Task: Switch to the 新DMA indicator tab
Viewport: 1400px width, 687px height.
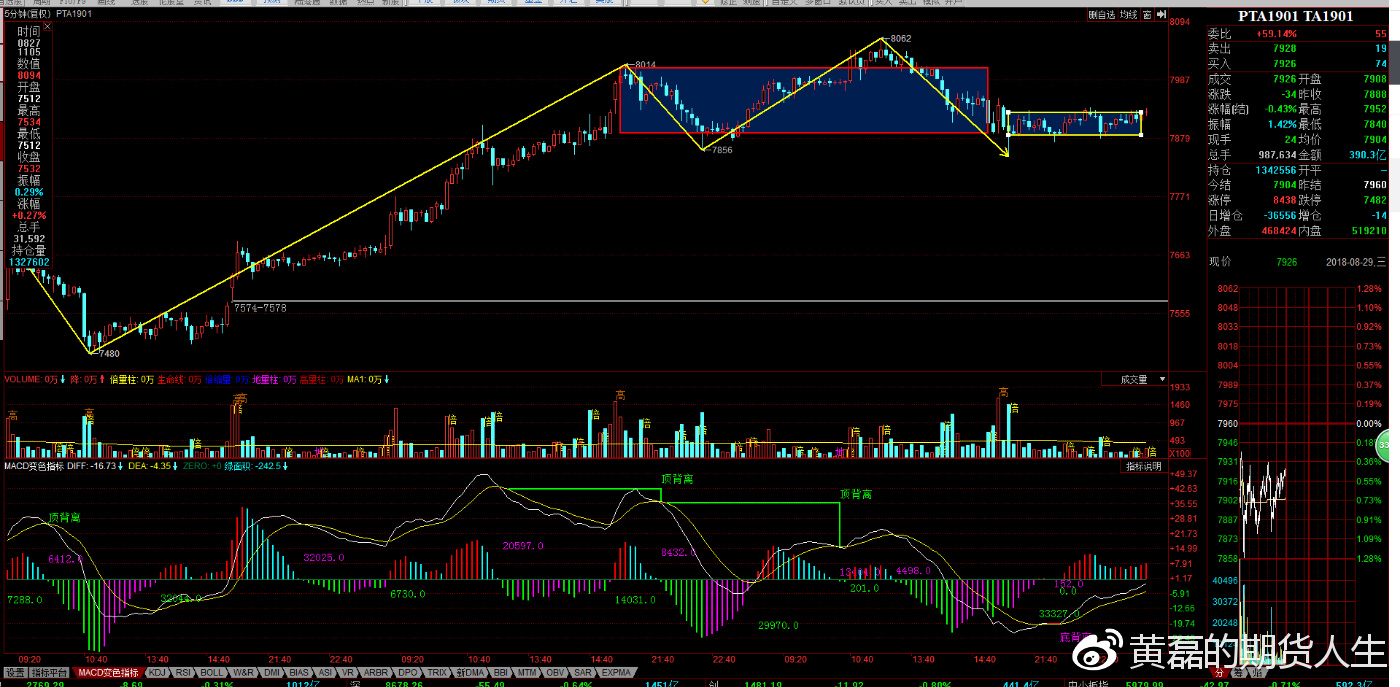Action: click(x=470, y=672)
